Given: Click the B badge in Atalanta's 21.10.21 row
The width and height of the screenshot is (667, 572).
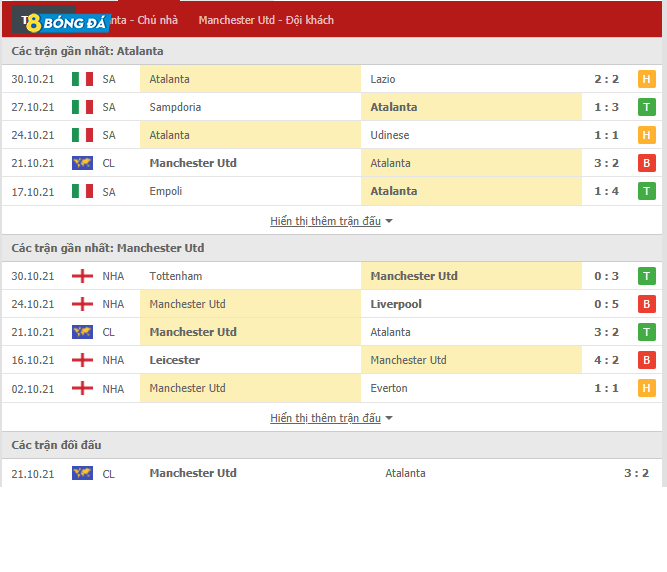Looking at the screenshot, I should pyautogui.click(x=646, y=163).
